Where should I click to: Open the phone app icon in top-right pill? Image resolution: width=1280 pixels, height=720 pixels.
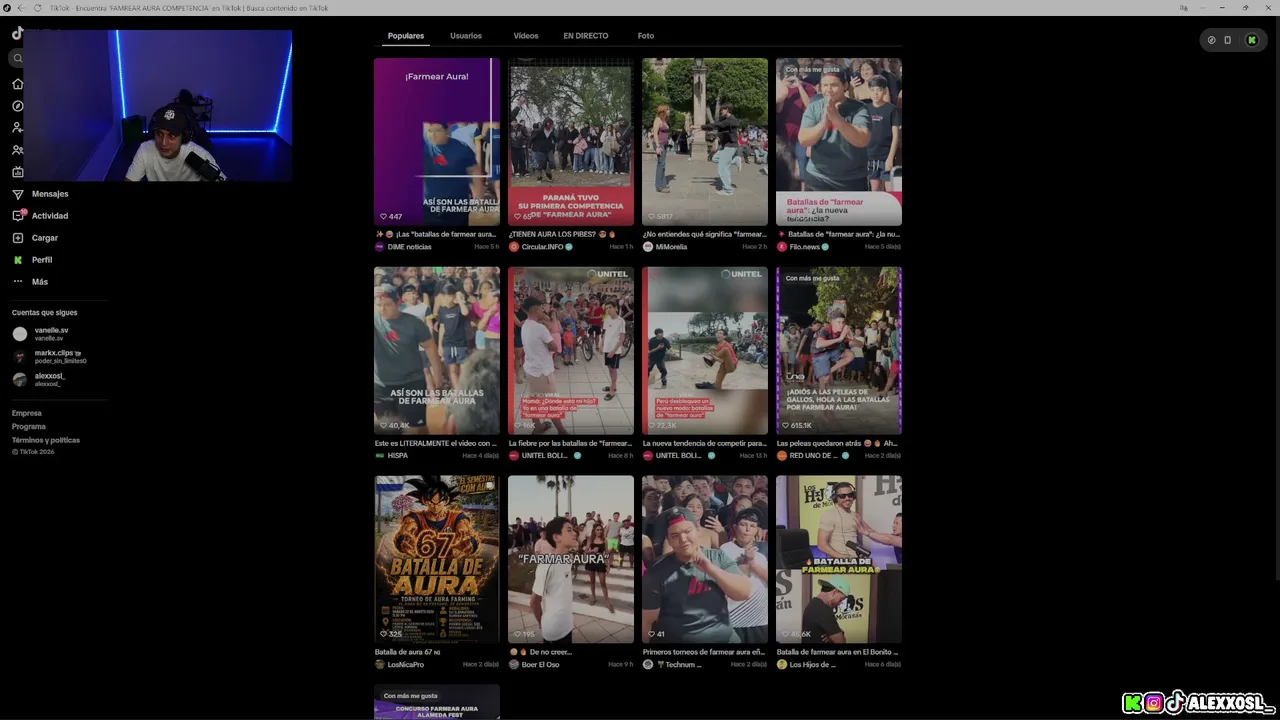(x=1228, y=40)
